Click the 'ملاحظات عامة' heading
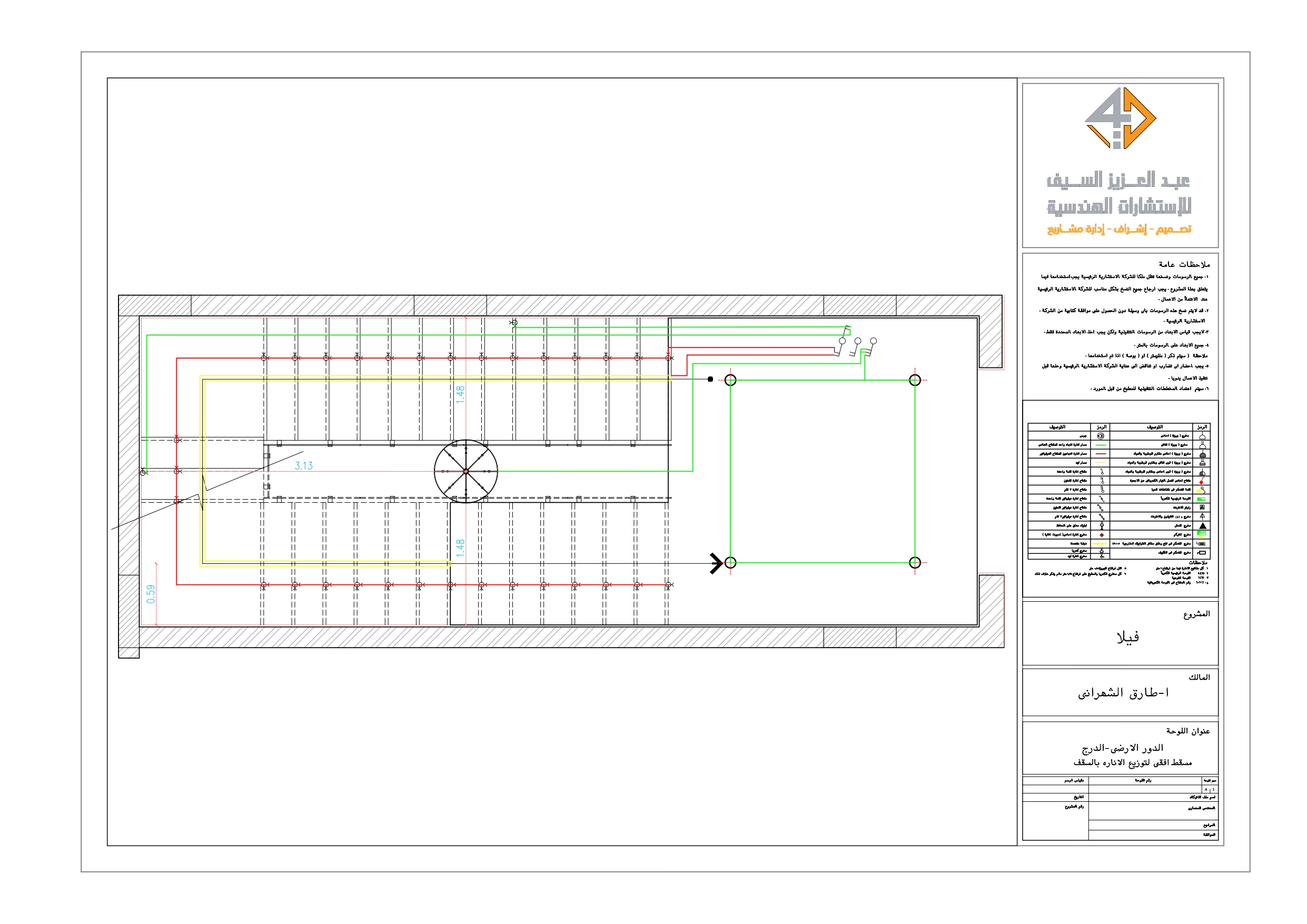1307x924 pixels. [1184, 264]
